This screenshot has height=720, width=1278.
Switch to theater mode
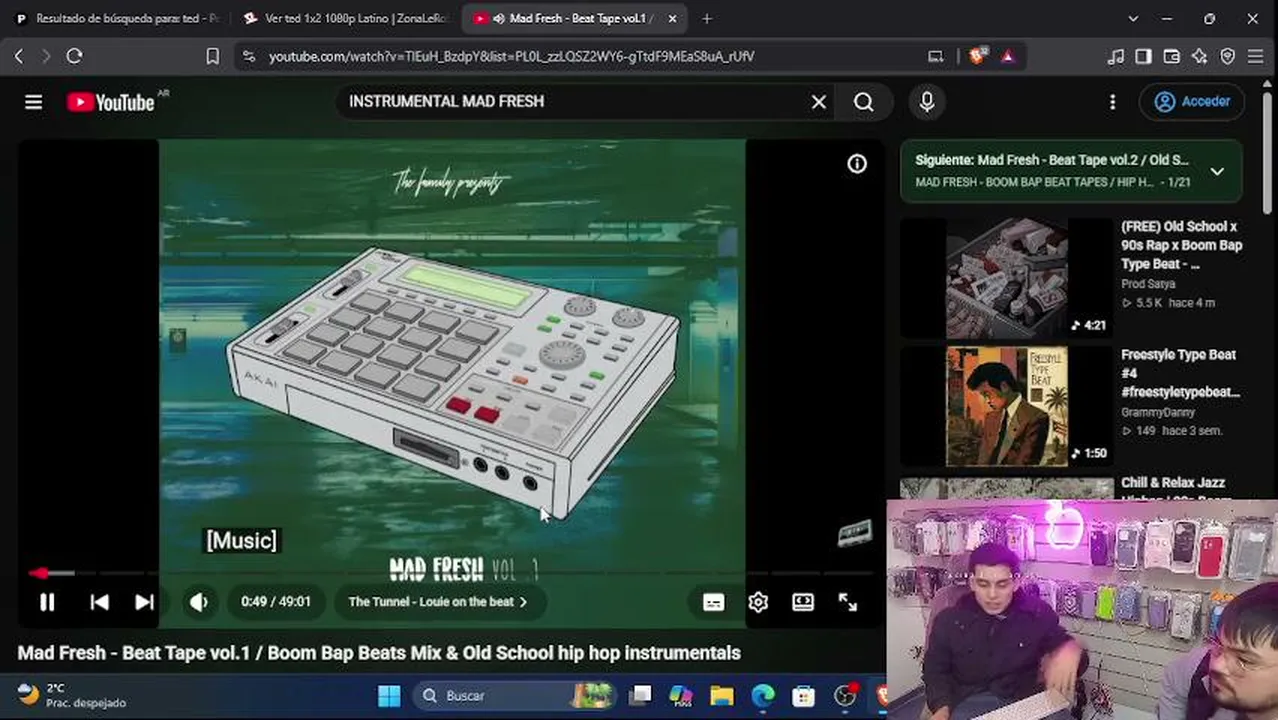803,602
